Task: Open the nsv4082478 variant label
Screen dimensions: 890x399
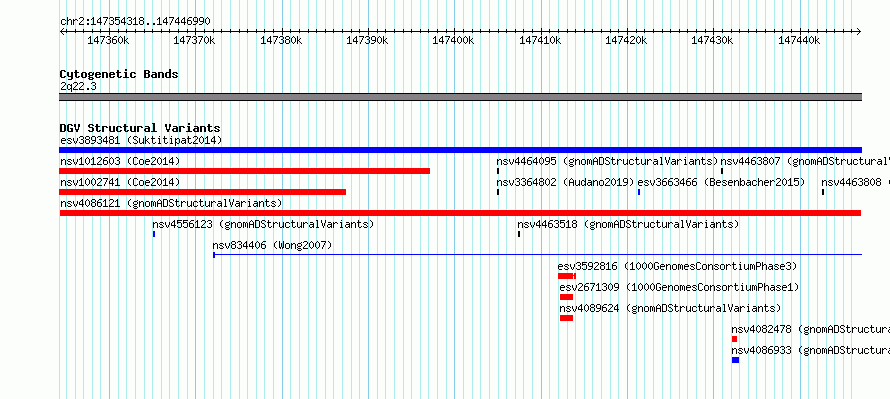Action: click(x=811, y=329)
